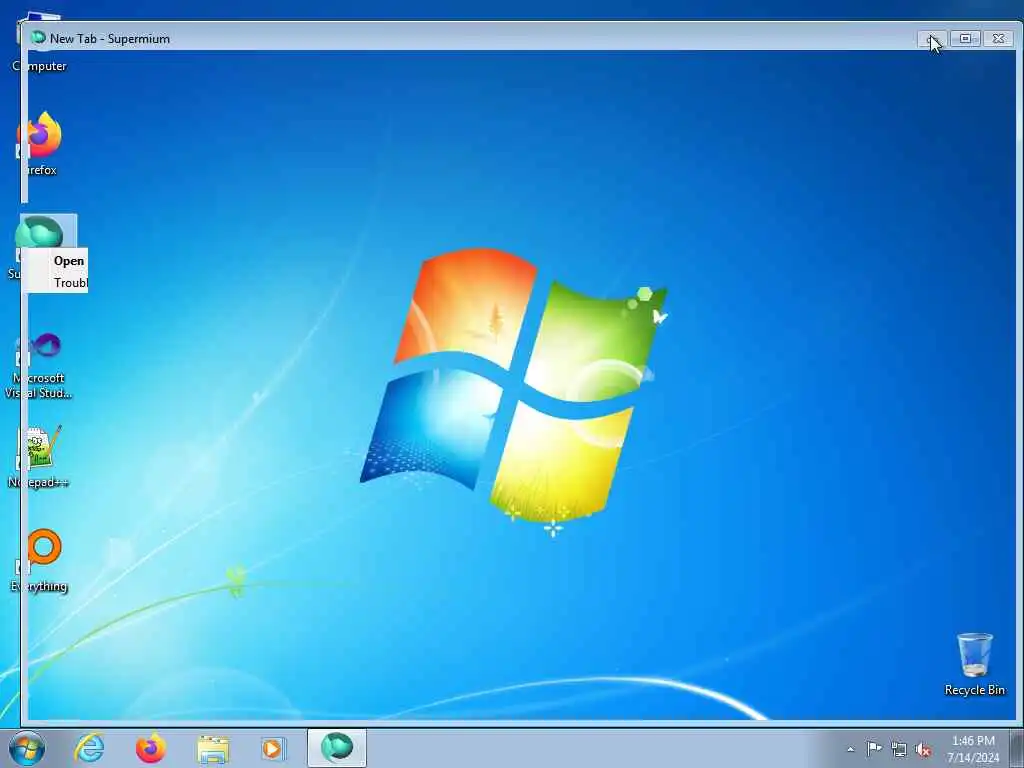Click the Supermium icon in the window title bar
The width and height of the screenshot is (1024, 768).
pyautogui.click(x=39, y=38)
